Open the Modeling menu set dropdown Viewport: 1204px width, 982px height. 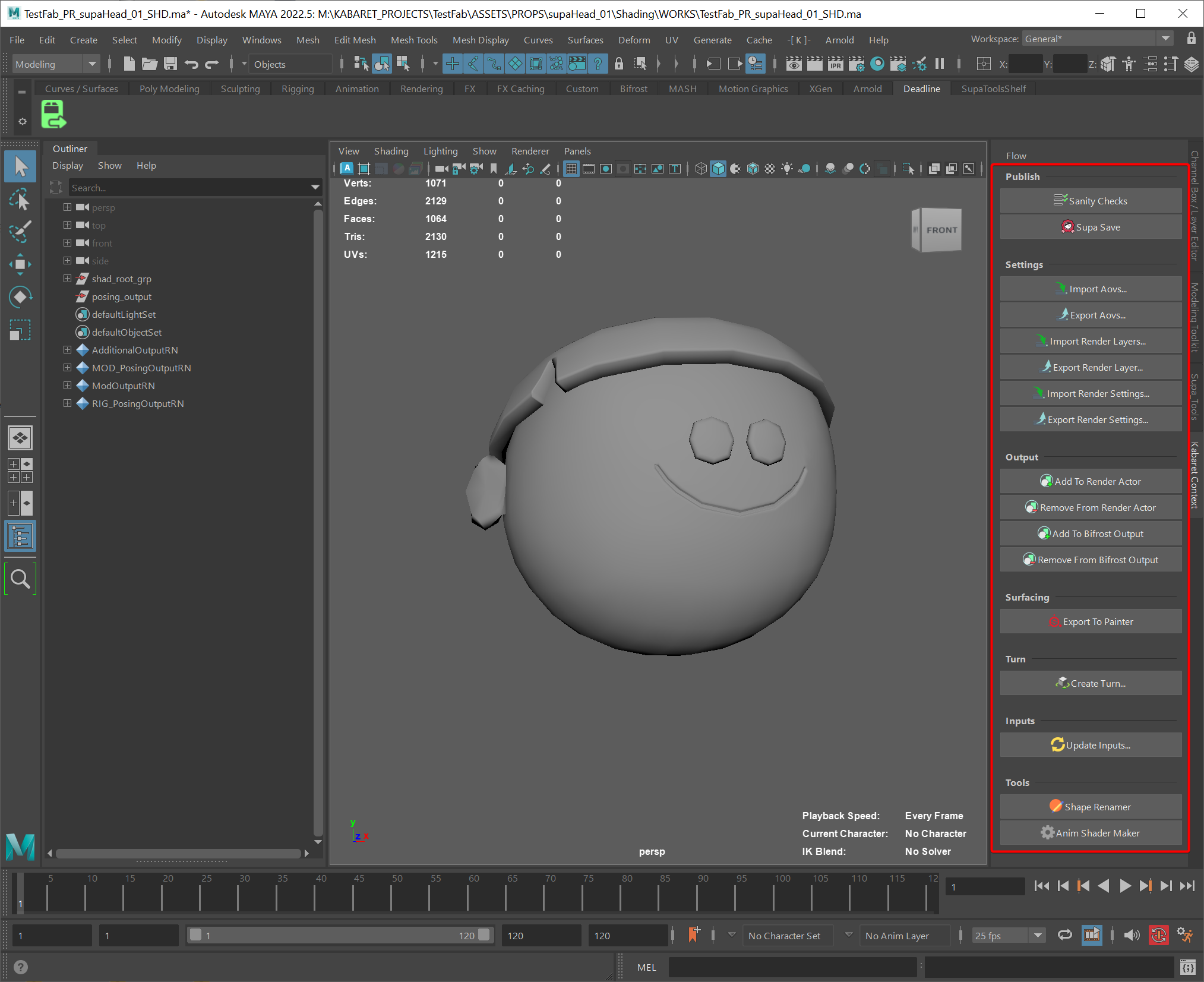[x=56, y=64]
